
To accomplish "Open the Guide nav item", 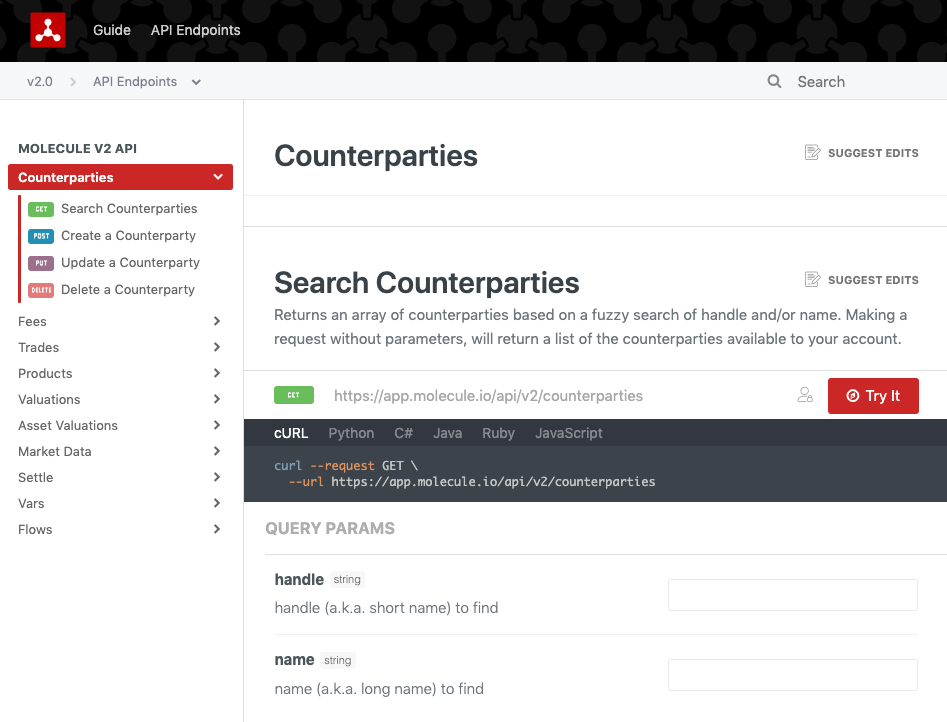I will point(112,30).
